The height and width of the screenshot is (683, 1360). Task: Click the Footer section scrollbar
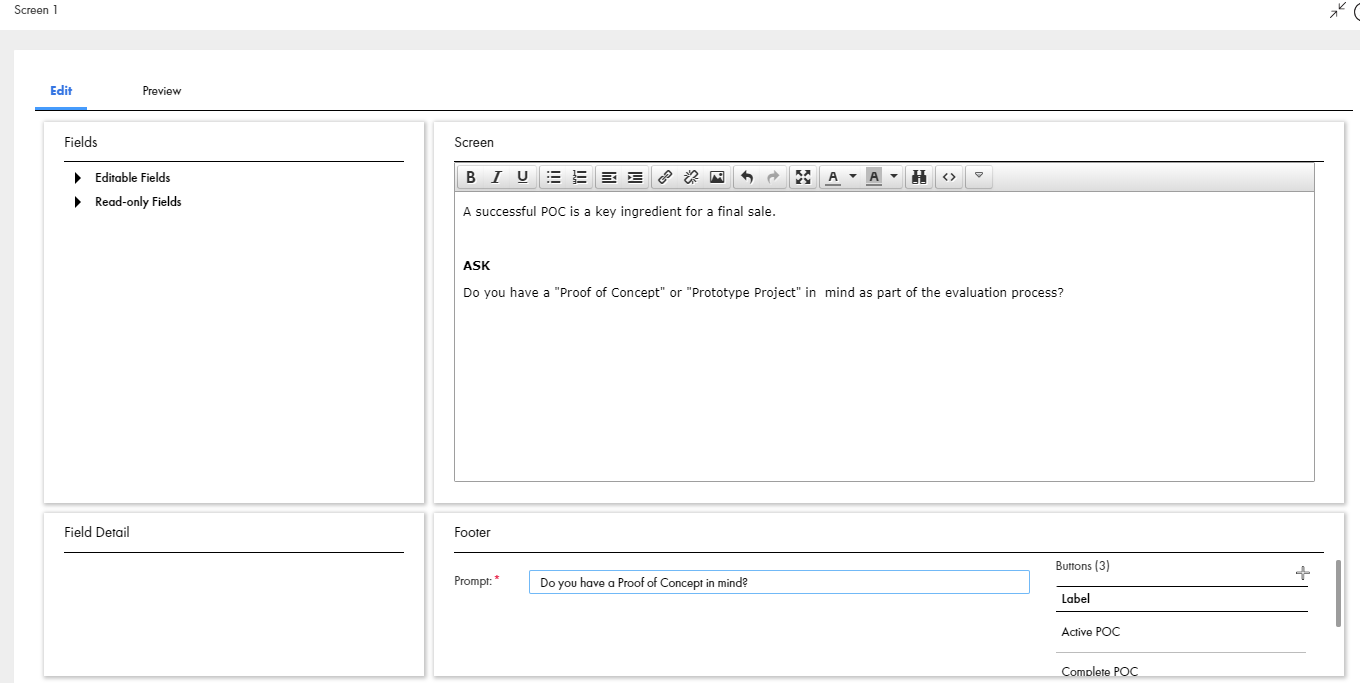1338,594
